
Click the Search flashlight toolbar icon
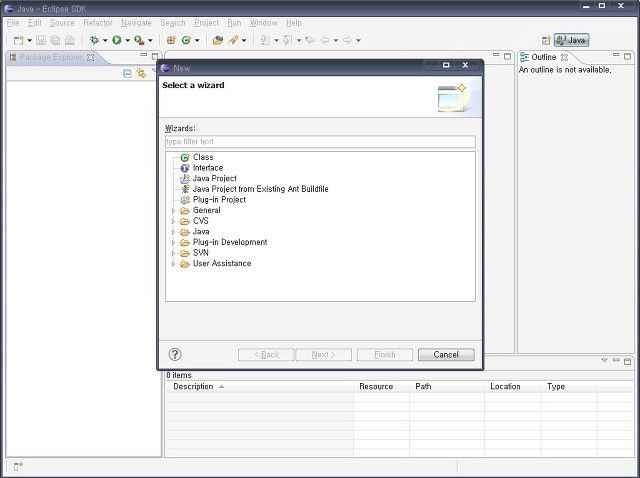(233, 40)
